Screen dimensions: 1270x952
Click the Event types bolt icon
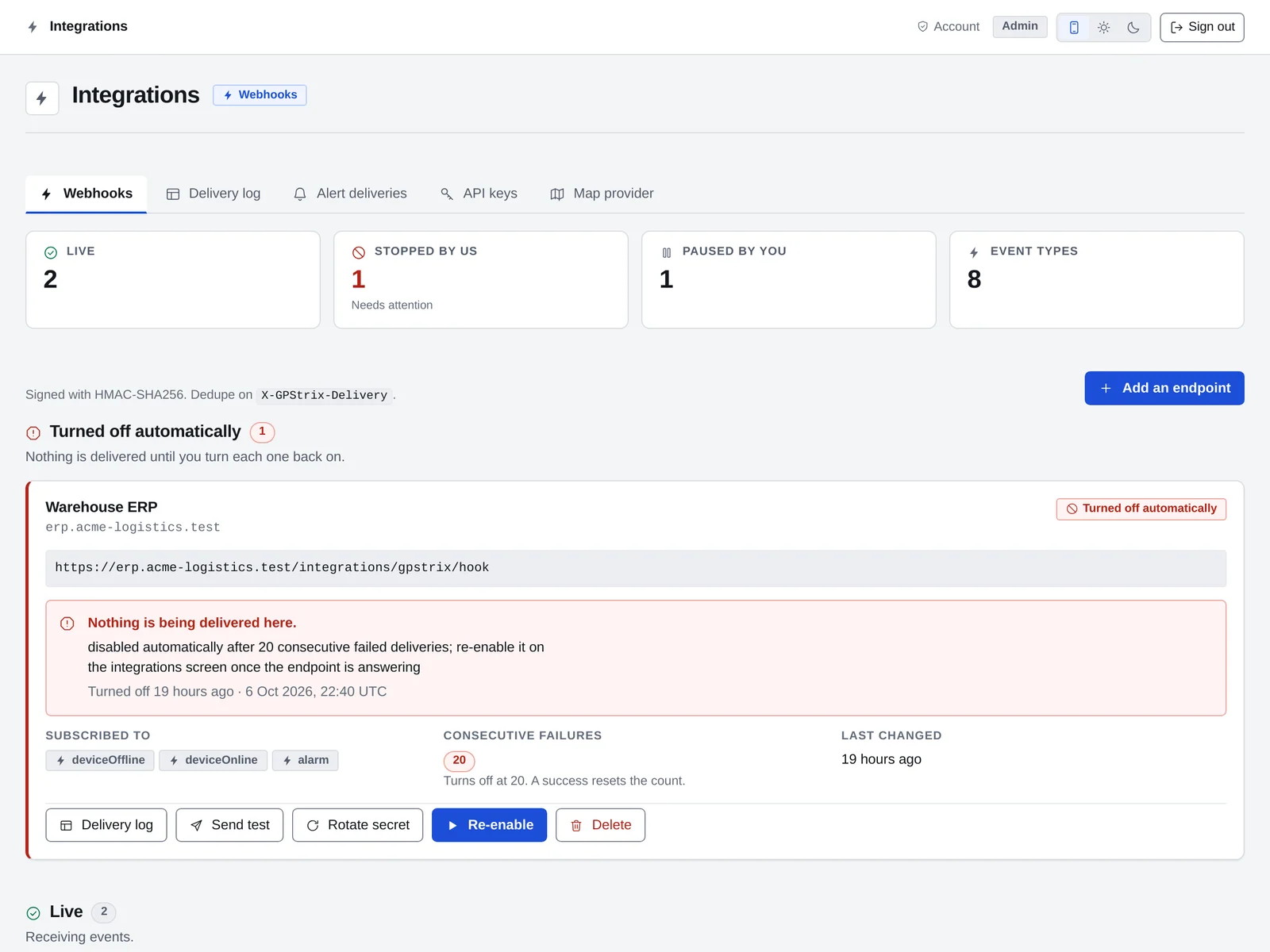pyautogui.click(x=974, y=252)
